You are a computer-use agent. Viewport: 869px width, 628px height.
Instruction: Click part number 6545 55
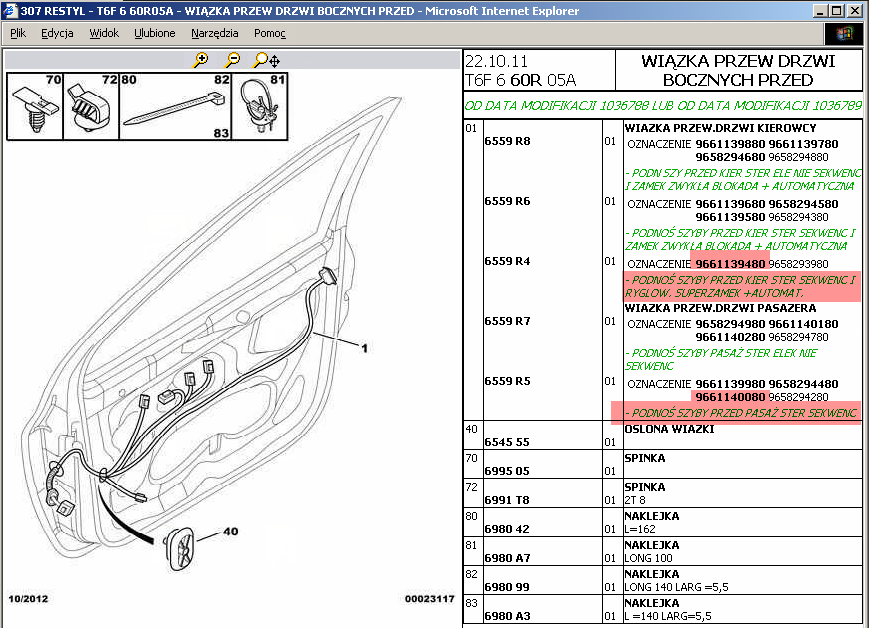[x=507, y=442]
